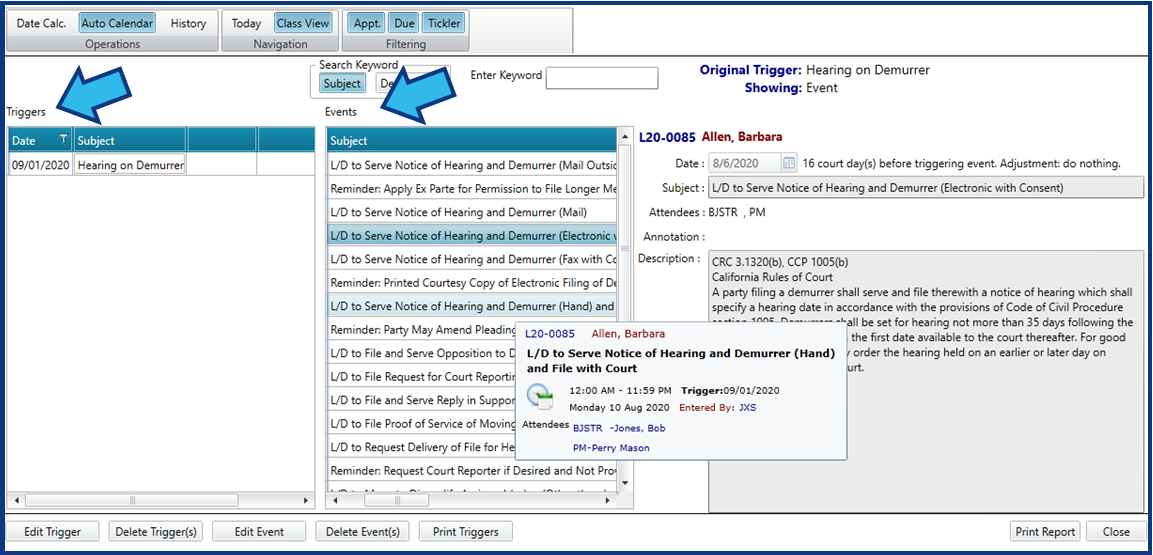Image resolution: width=1153 pixels, height=555 pixels.
Task: Select 'Reminder: Printed Courtesy Copy' event
Action: (x=471, y=282)
